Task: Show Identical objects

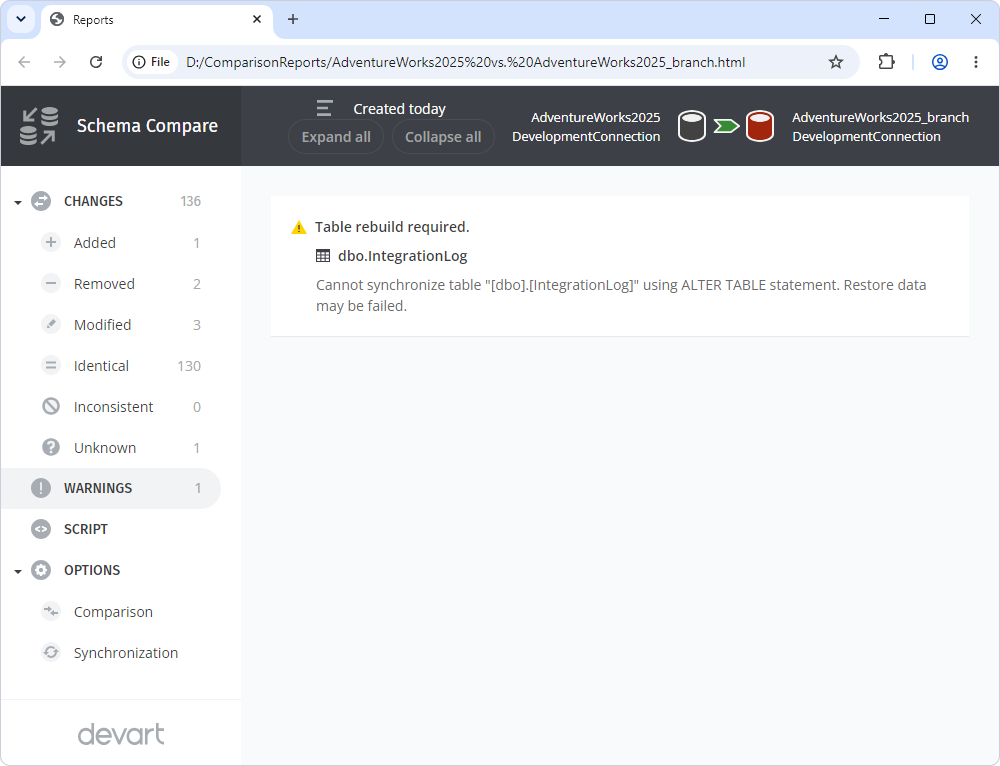Action: 101,365
